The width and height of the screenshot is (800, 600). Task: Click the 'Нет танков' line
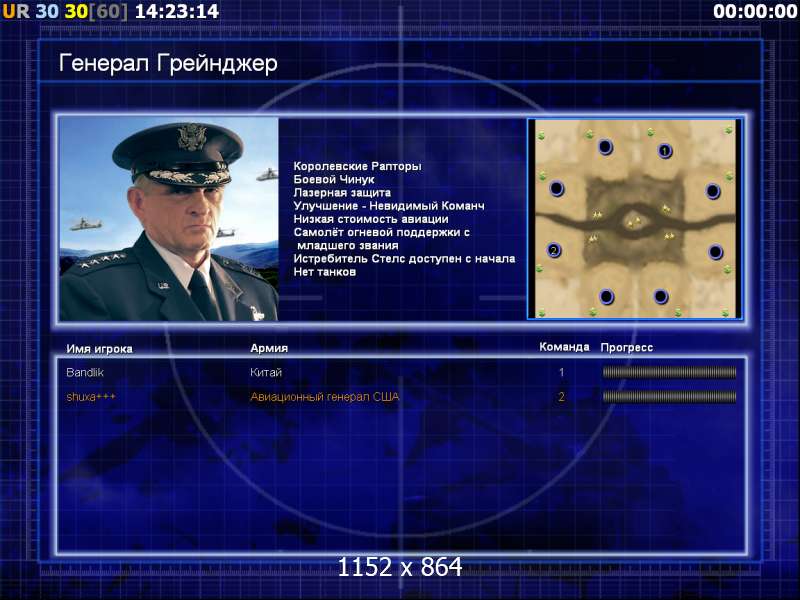point(324,272)
